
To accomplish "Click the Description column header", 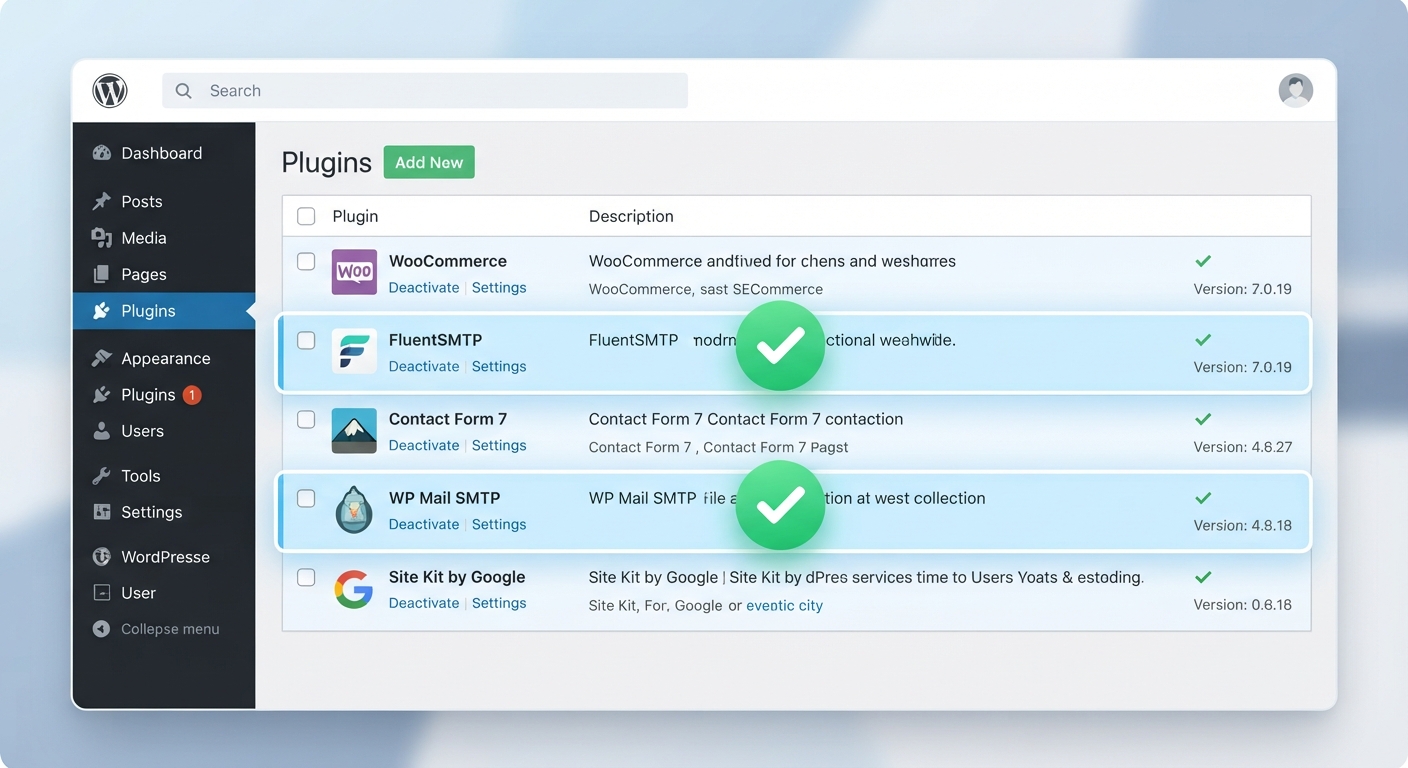I will [631, 216].
